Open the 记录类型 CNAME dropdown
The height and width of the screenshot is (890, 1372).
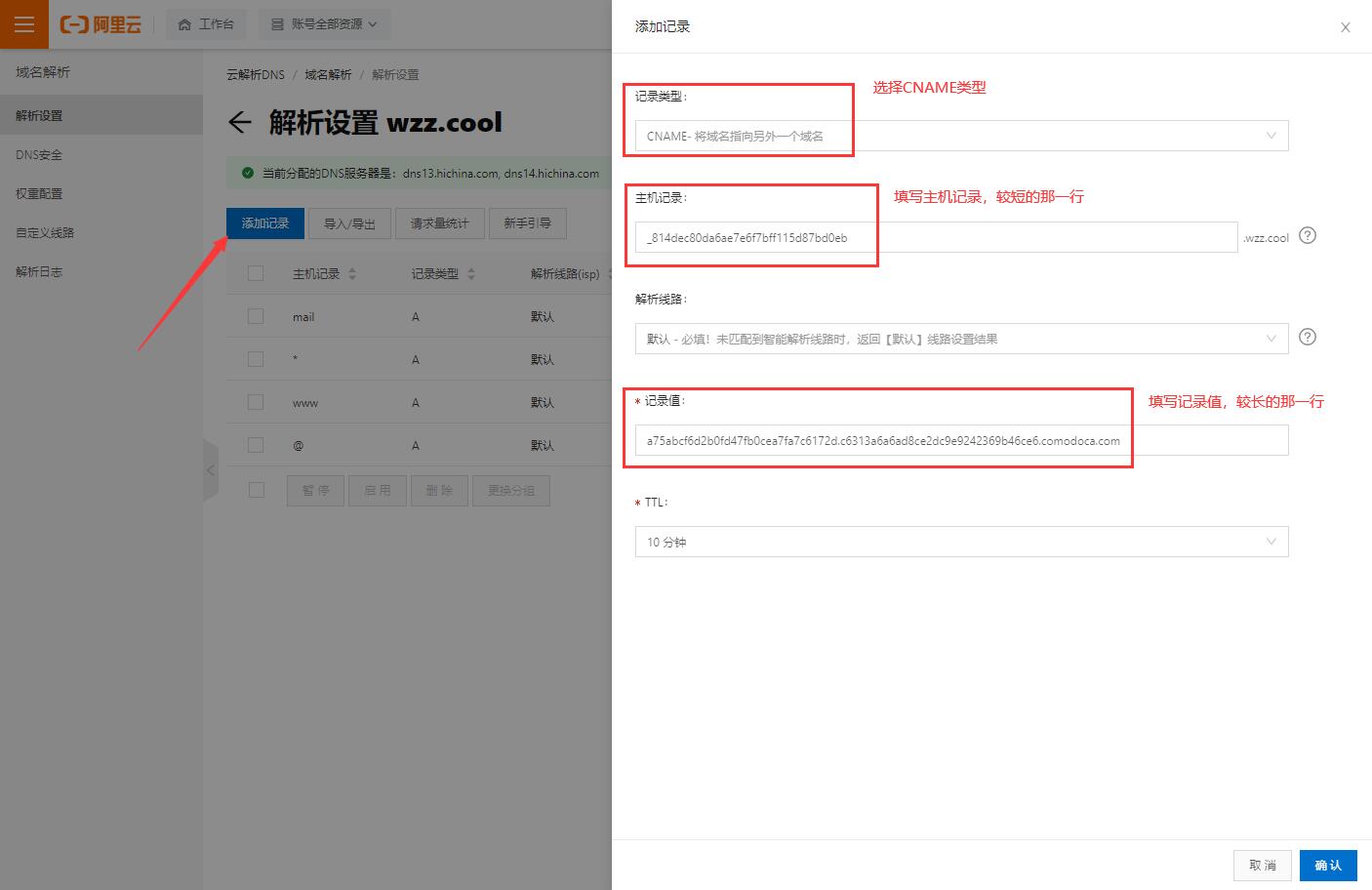(x=961, y=136)
